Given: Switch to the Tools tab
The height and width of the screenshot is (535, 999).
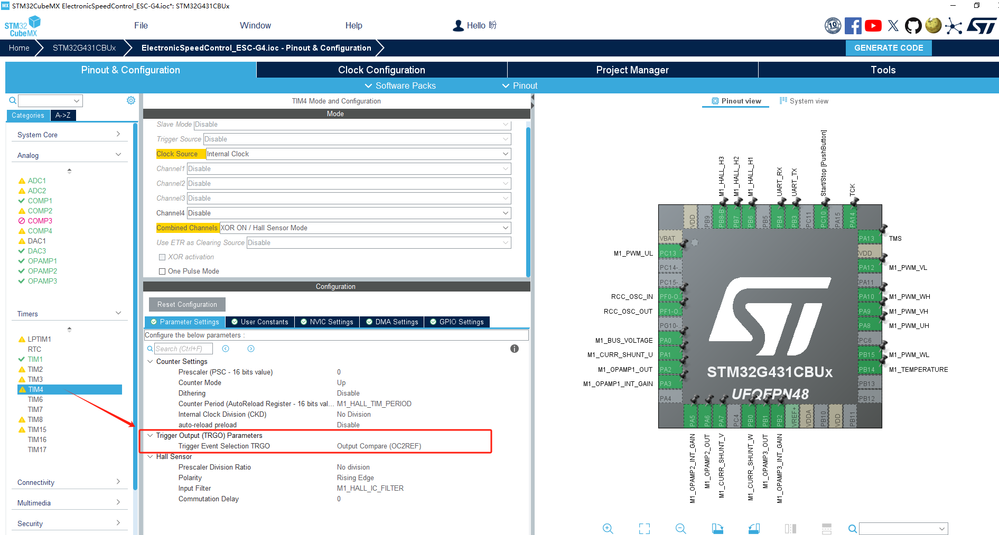Looking at the screenshot, I should coord(883,70).
